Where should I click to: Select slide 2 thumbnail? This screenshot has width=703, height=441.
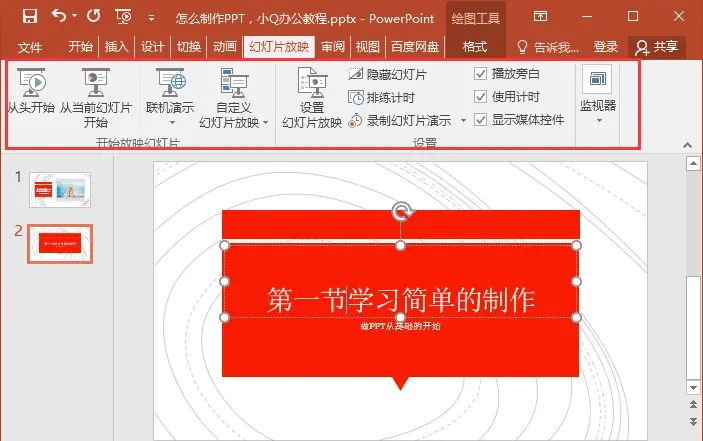pos(60,244)
